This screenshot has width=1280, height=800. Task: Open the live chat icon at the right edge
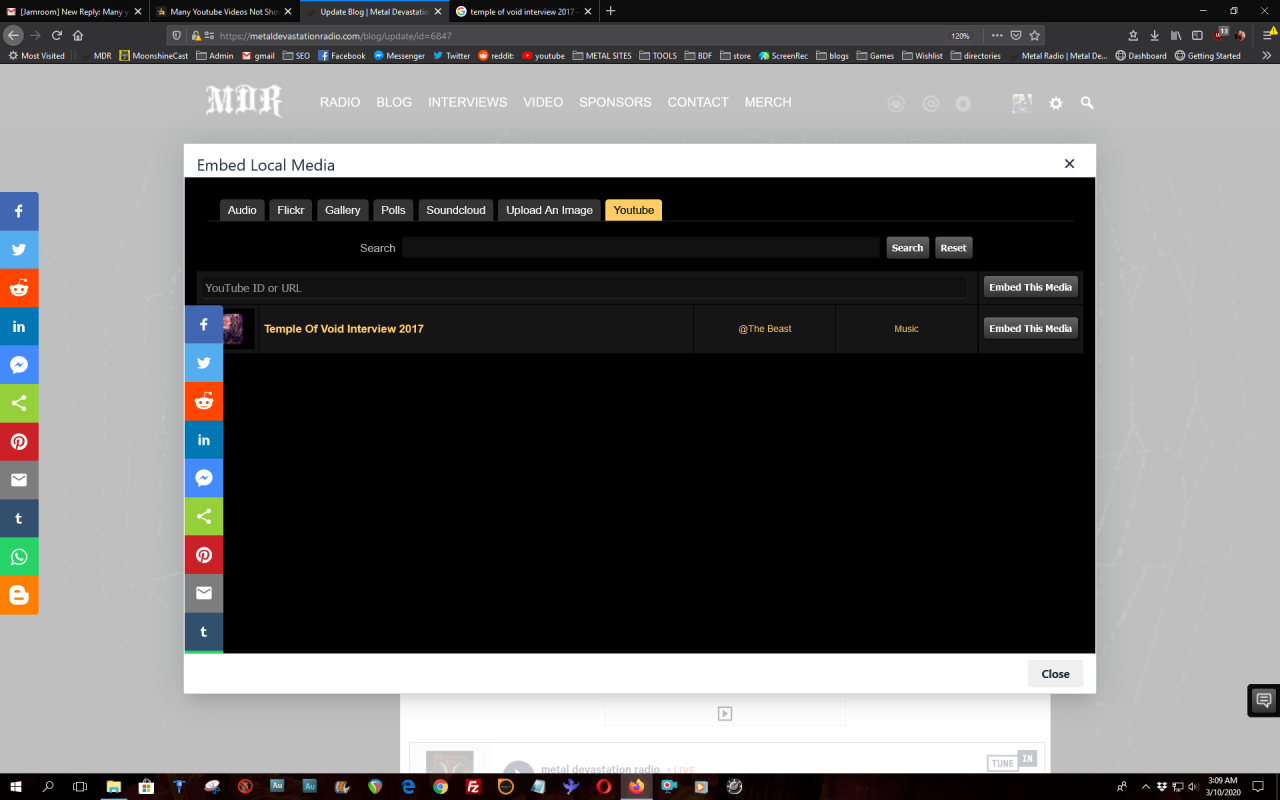1264,700
